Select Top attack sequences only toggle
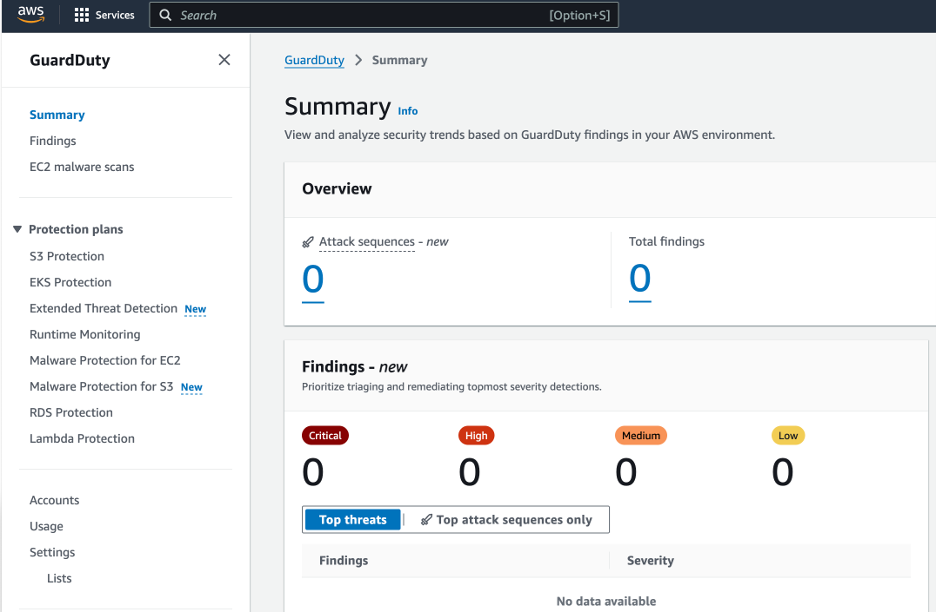 click(506, 520)
